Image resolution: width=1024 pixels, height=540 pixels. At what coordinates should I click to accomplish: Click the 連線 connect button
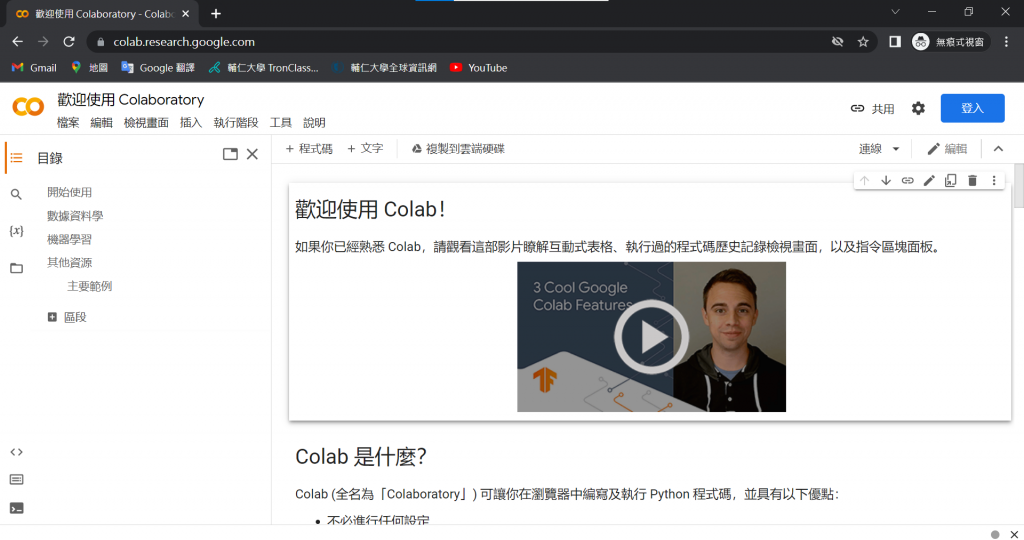click(x=871, y=149)
